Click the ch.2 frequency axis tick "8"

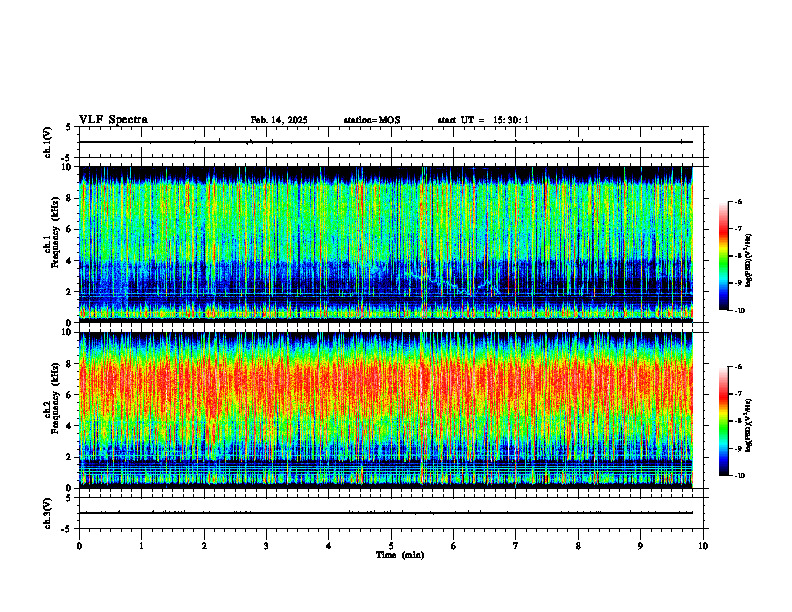pyautogui.click(x=71, y=364)
